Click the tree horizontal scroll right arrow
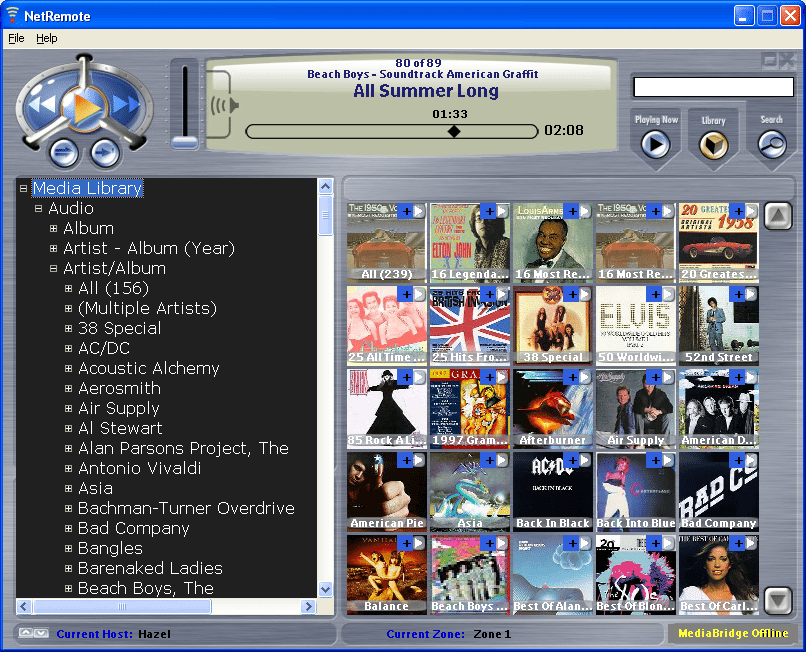This screenshot has height=652, width=806. coord(308,607)
